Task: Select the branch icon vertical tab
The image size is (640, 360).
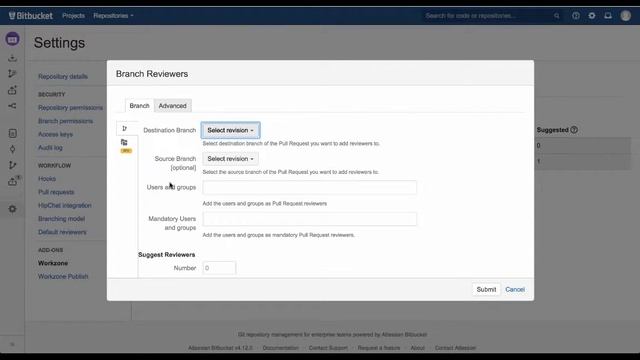Action: click(x=124, y=129)
